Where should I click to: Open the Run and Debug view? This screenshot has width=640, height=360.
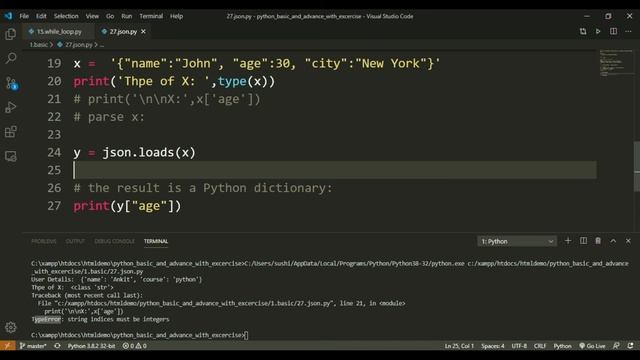coord(11,107)
